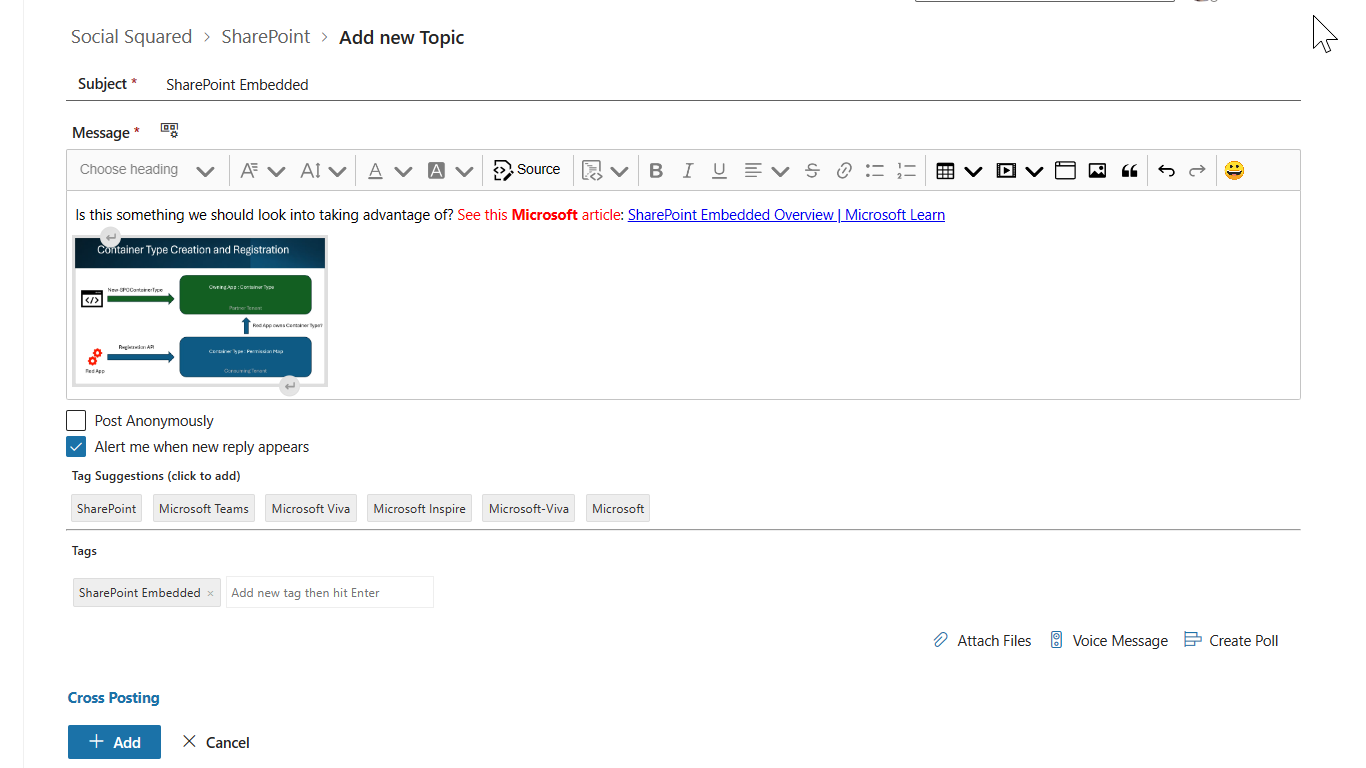Click the font background color button
The image size is (1366, 768).
pyautogui.click(x=436, y=171)
